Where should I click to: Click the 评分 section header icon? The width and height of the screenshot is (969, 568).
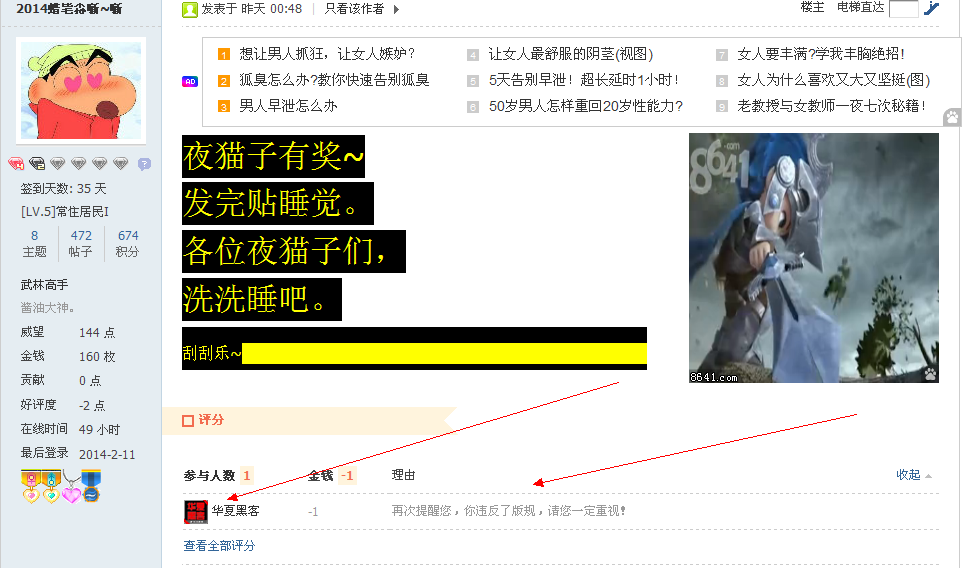(188, 421)
